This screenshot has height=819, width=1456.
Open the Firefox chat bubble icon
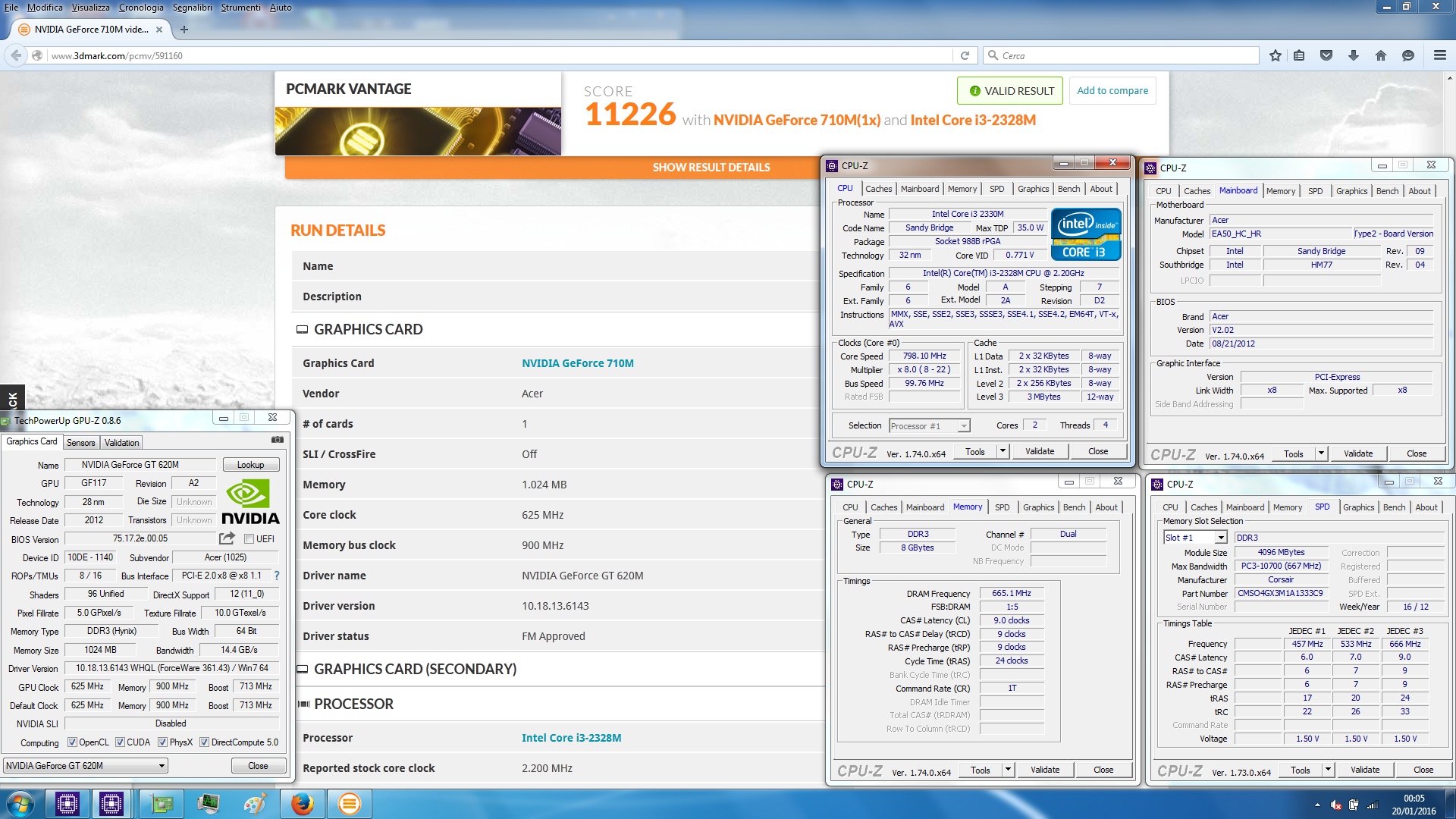[x=1408, y=55]
